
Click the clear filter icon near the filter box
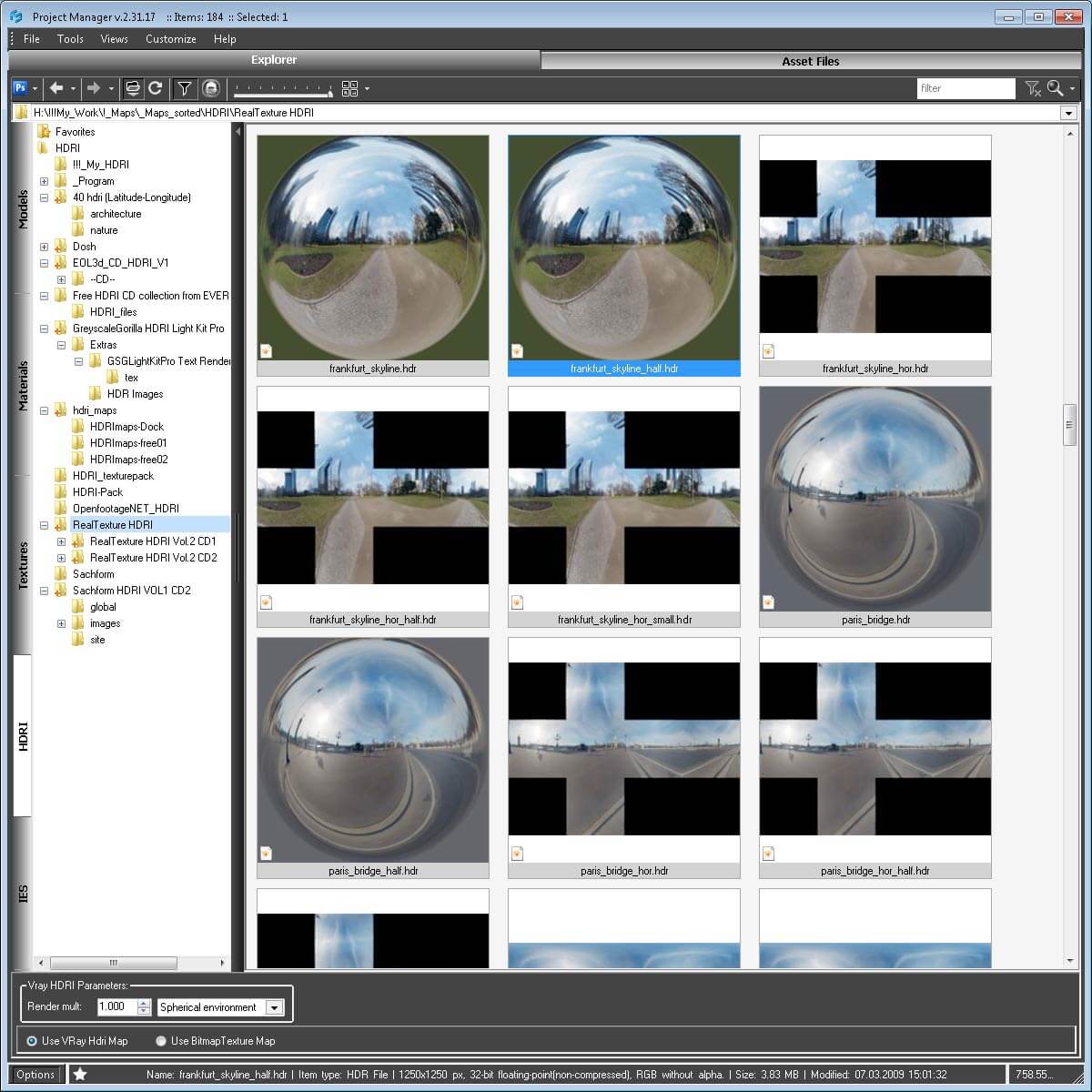click(x=1033, y=88)
